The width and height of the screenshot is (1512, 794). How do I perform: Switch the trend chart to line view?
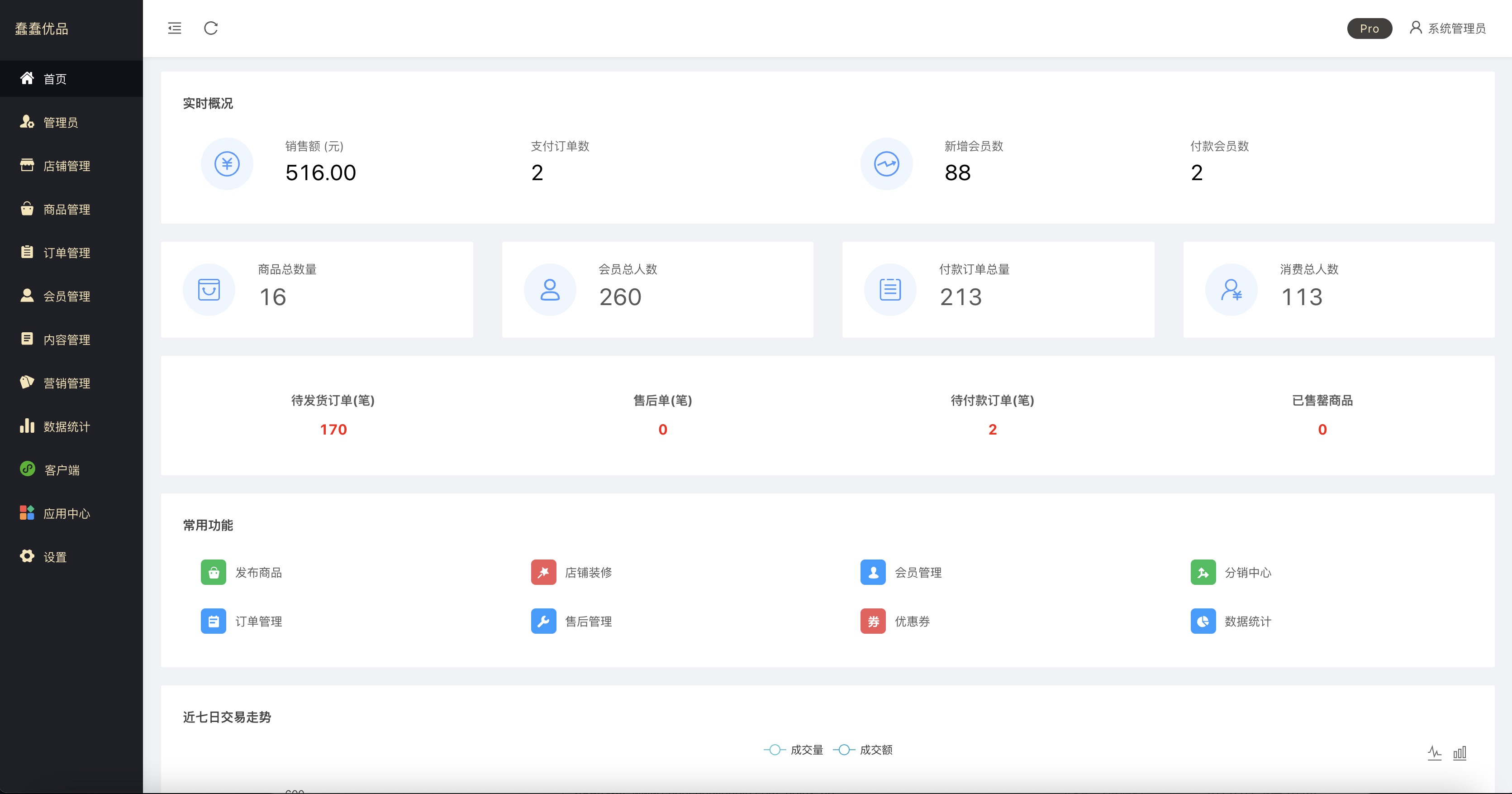(x=1434, y=752)
